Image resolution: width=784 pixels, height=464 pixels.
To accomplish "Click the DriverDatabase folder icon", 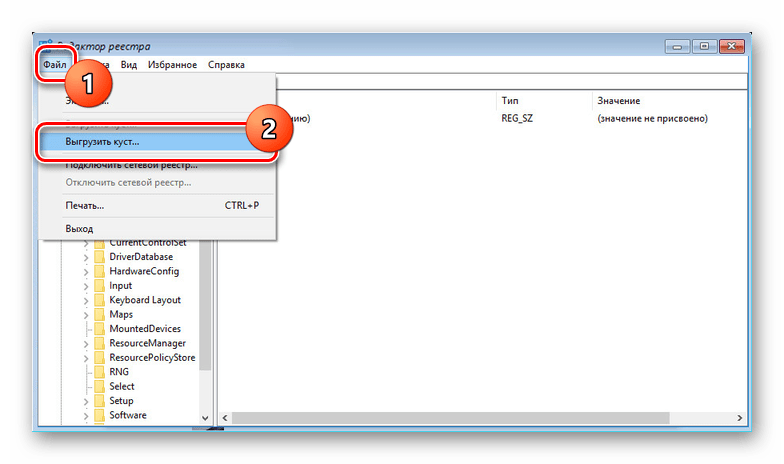I will (x=100, y=257).
